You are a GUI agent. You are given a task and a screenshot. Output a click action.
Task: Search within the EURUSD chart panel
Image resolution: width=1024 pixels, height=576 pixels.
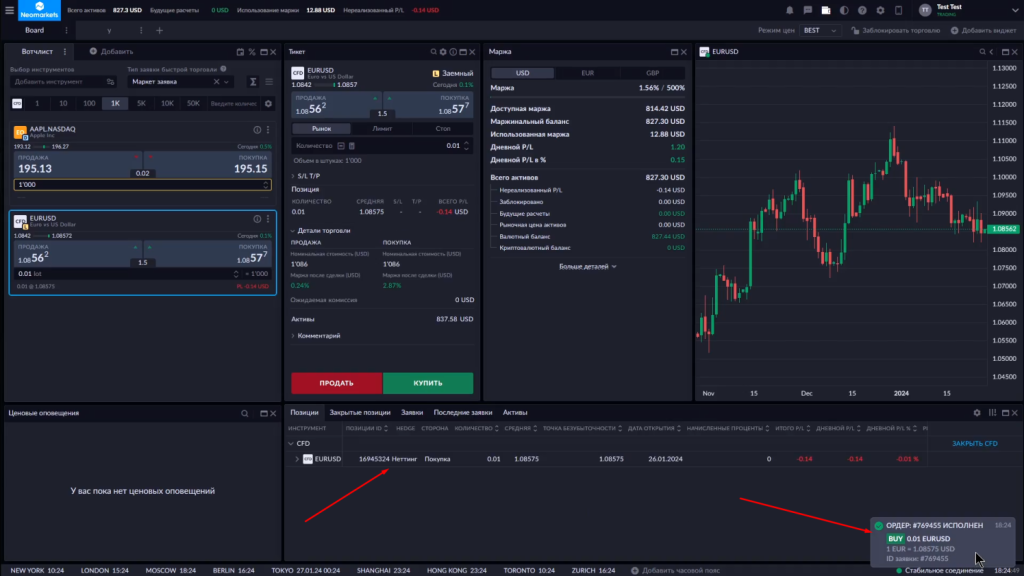(982, 52)
